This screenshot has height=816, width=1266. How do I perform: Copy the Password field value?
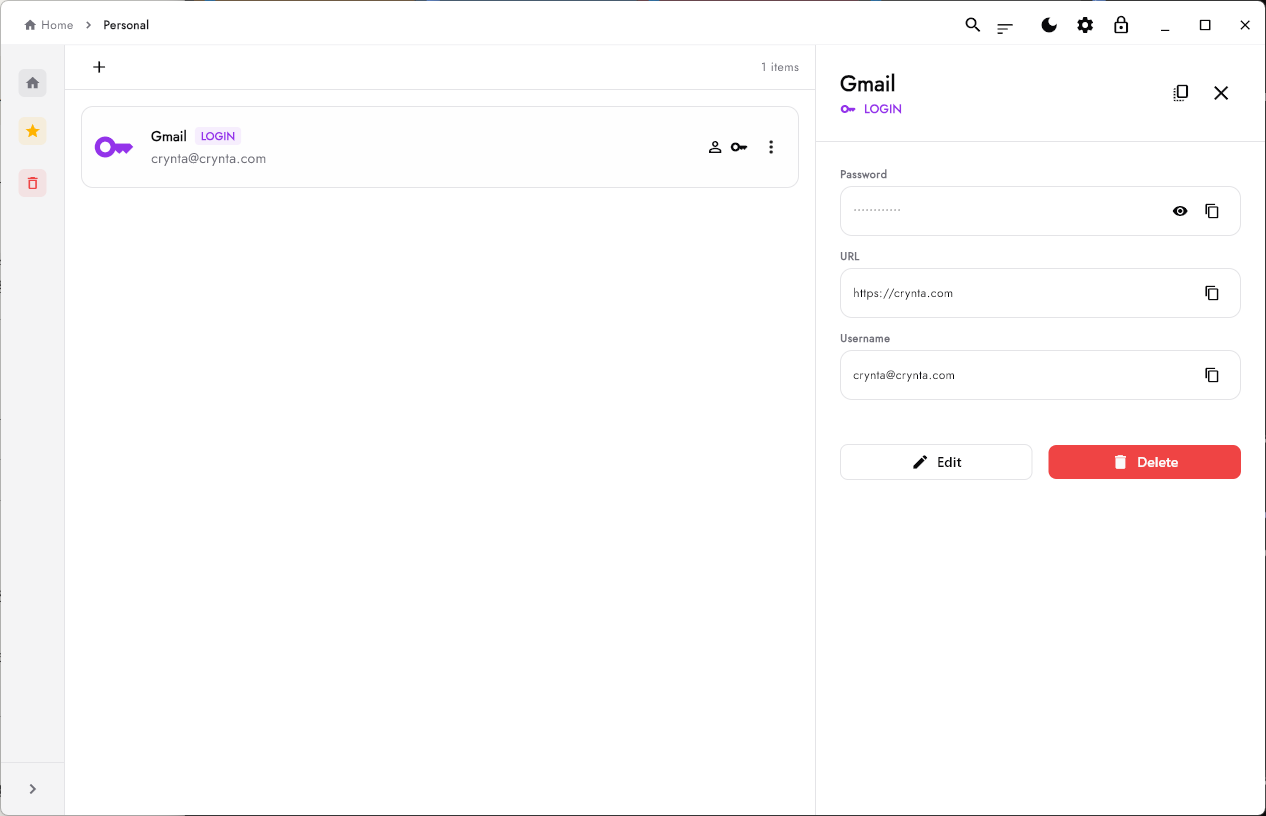pyautogui.click(x=1212, y=211)
